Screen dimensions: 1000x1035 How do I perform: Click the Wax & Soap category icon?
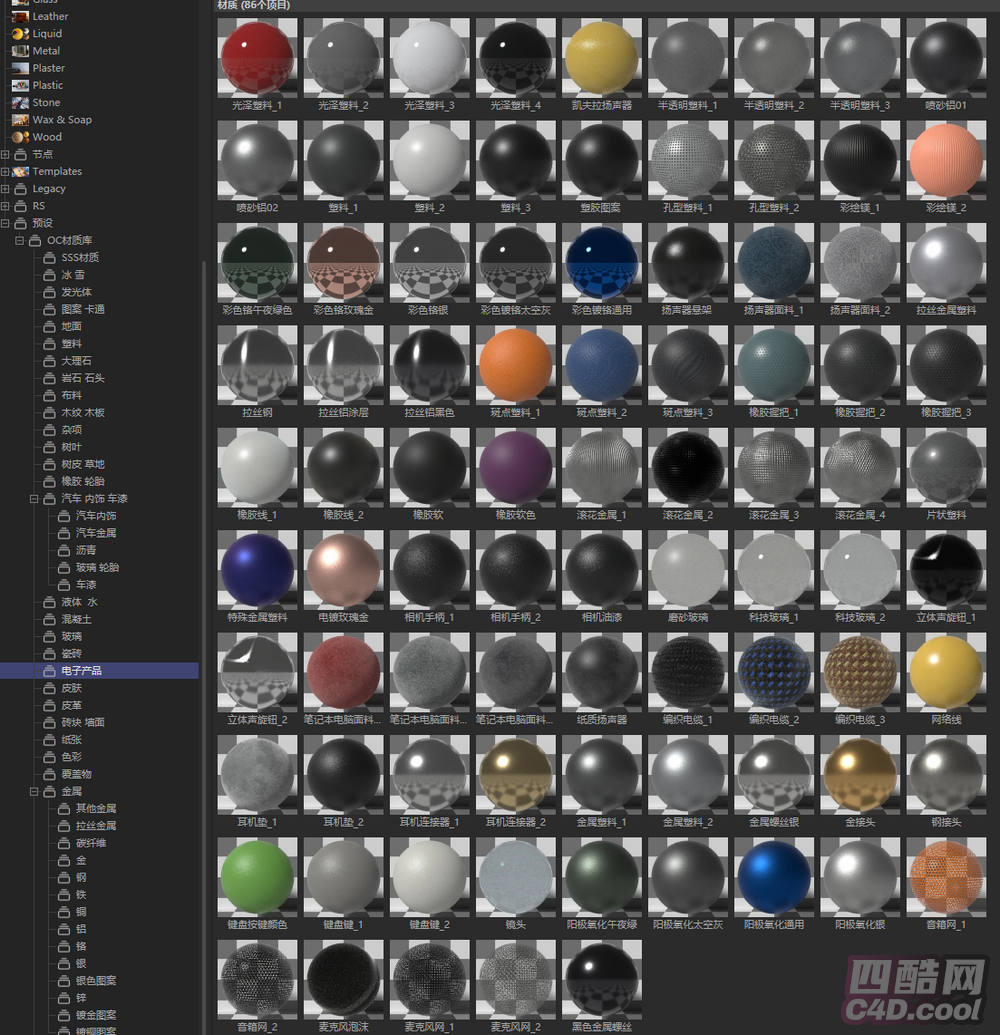[x=20, y=119]
